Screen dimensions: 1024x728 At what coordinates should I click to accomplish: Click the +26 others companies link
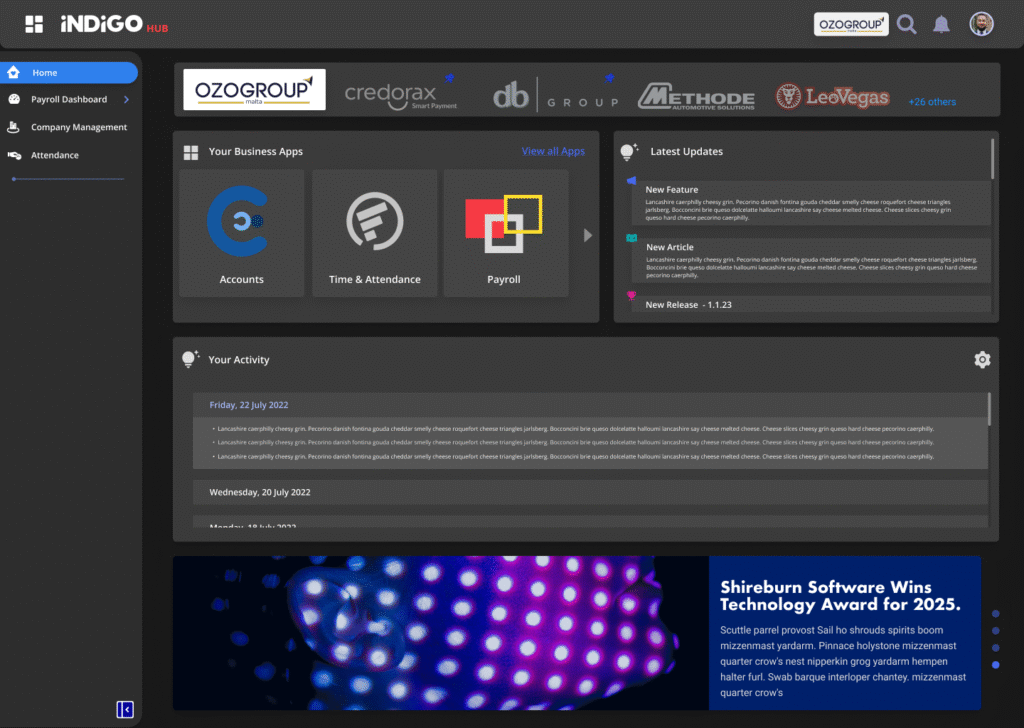click(x=932, y=102)
